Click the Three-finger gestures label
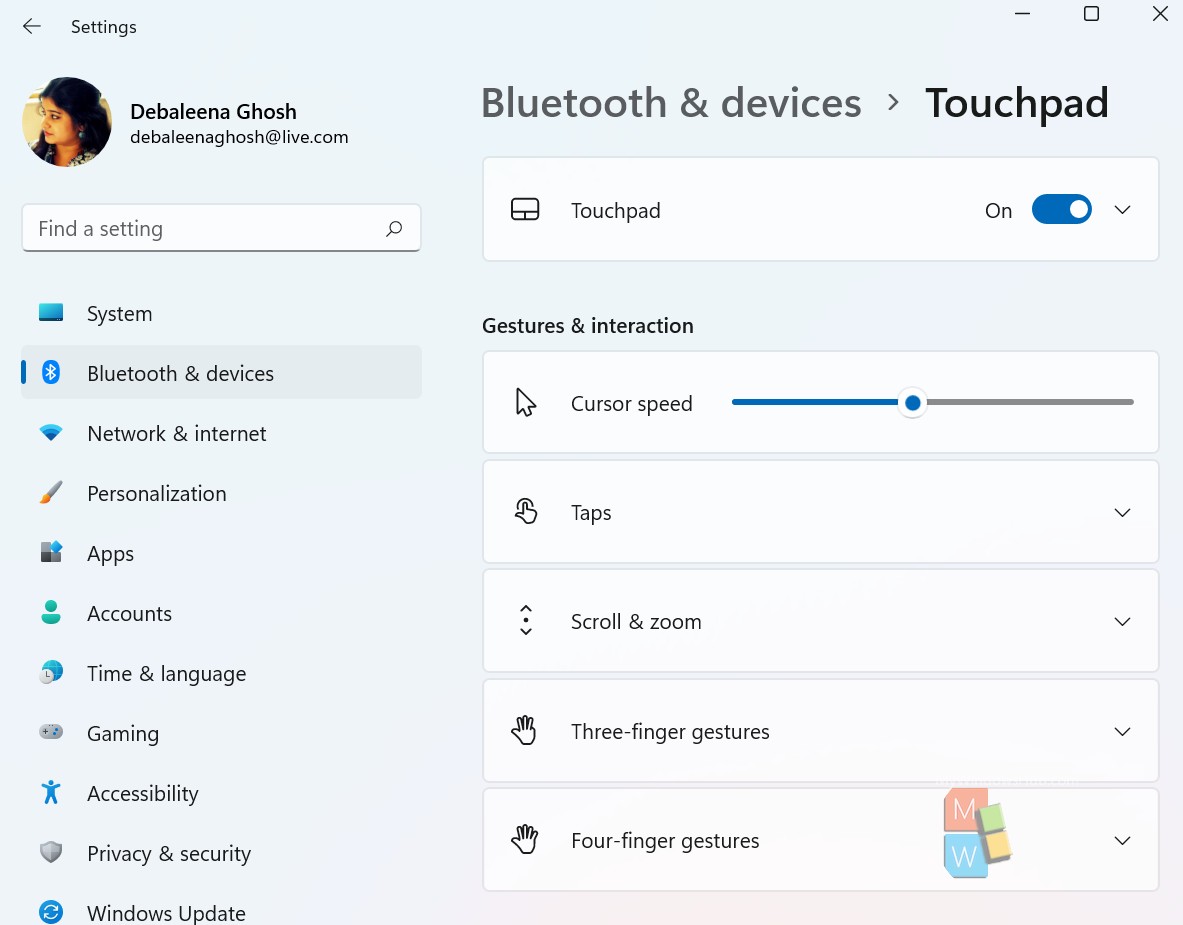 point(670,731)
